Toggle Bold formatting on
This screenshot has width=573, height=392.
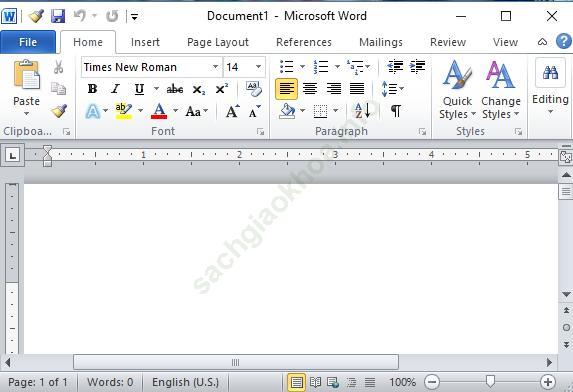tap(92, 89)
